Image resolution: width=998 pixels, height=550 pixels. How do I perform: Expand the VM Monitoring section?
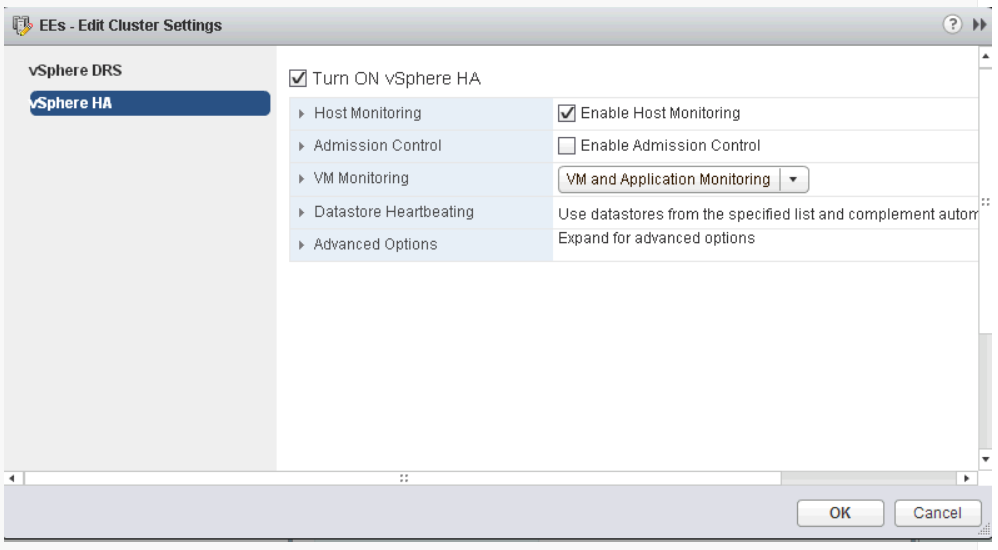tap(302, 180)
